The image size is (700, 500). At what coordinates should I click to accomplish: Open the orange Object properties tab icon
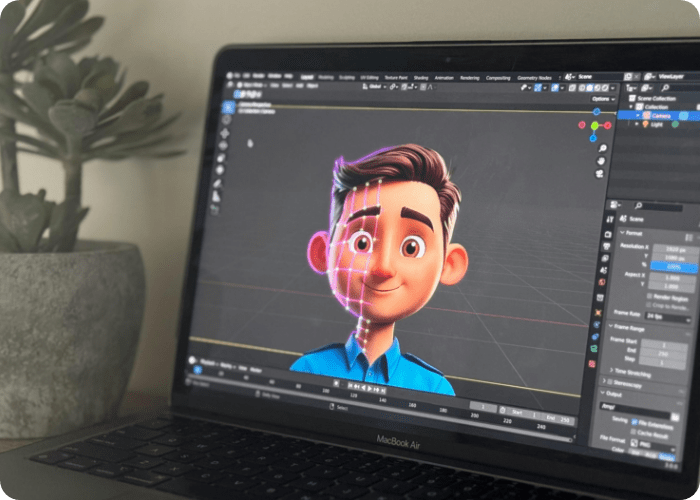click(x=599, y=312)
